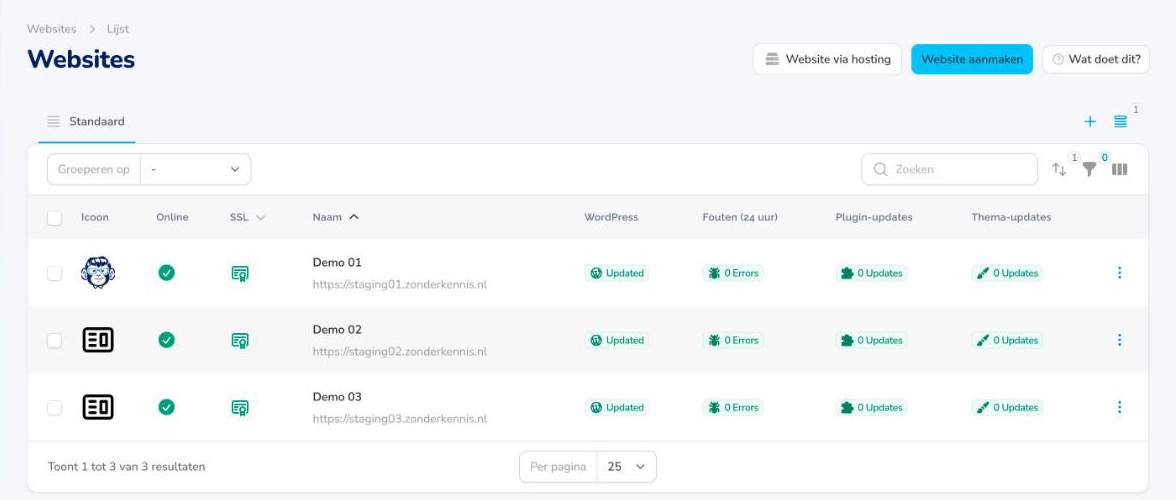
Task: Sort by the Naam column header
Action: tap(335, 217)
